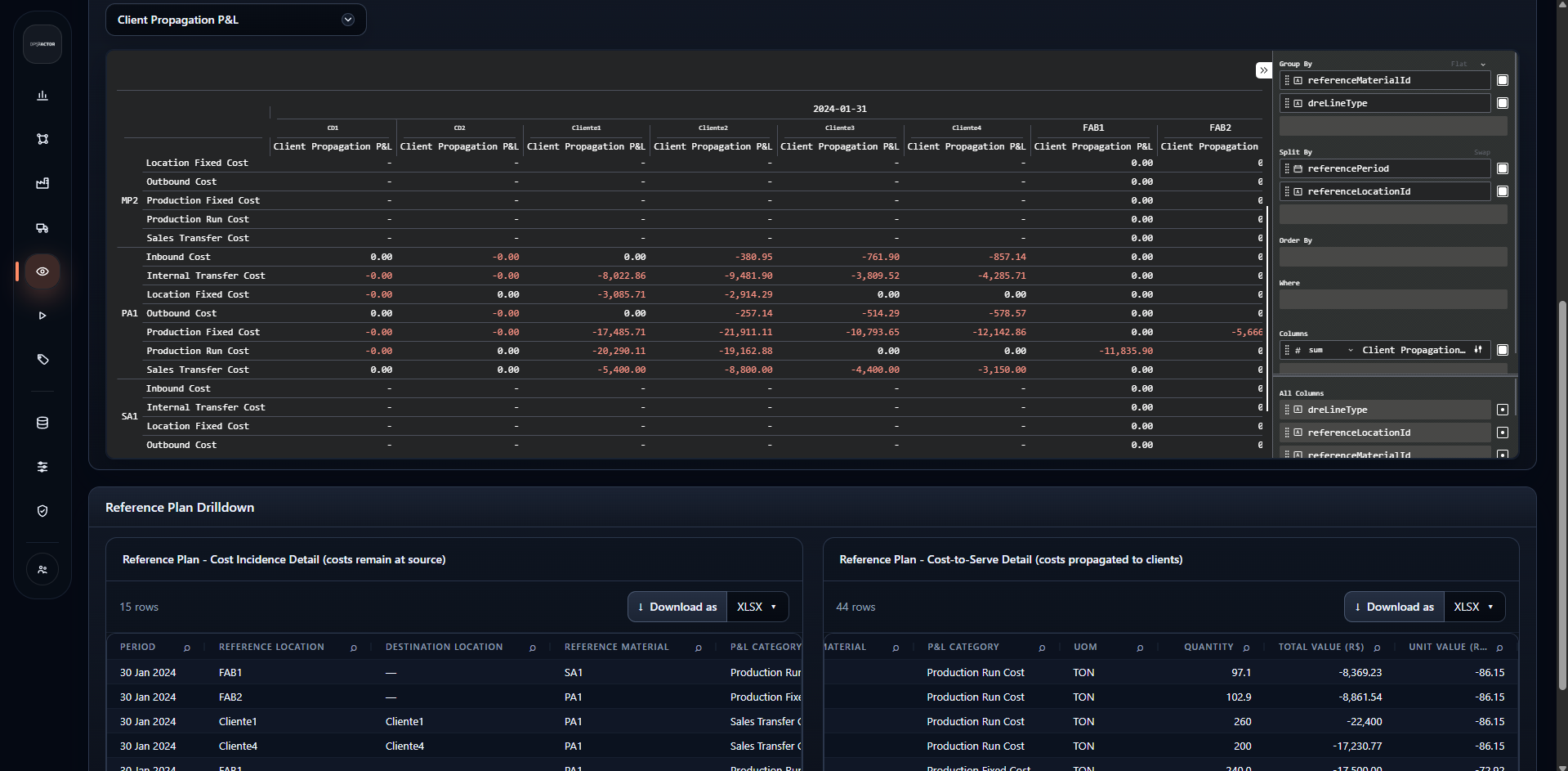Viewport: 1568px width, 771px height.
Task: Select referenceMaterialId field in Group By
Action: [x=1385, y=80]
